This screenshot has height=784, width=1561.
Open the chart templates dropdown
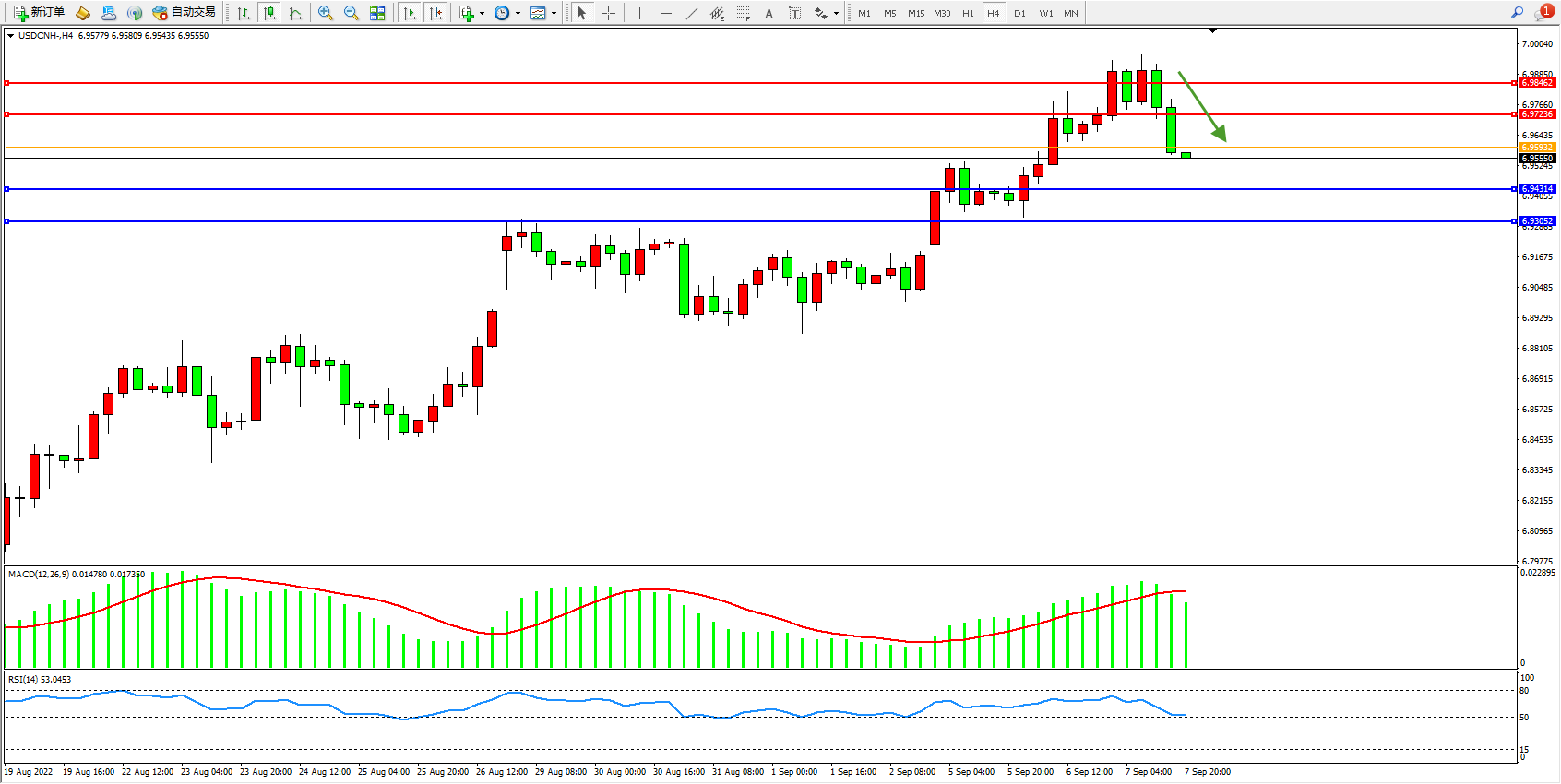(554, 13)
